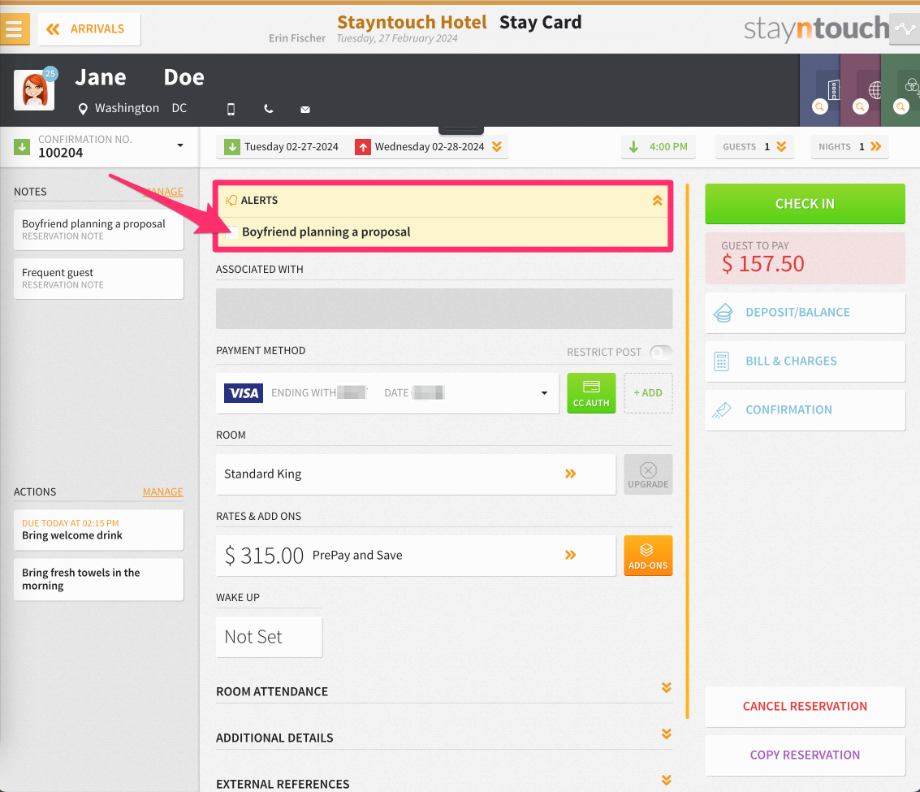Open Bring welcome drink action
This screenshot has height=792, width=920.
pyautogui.click(x=99, y=530)
